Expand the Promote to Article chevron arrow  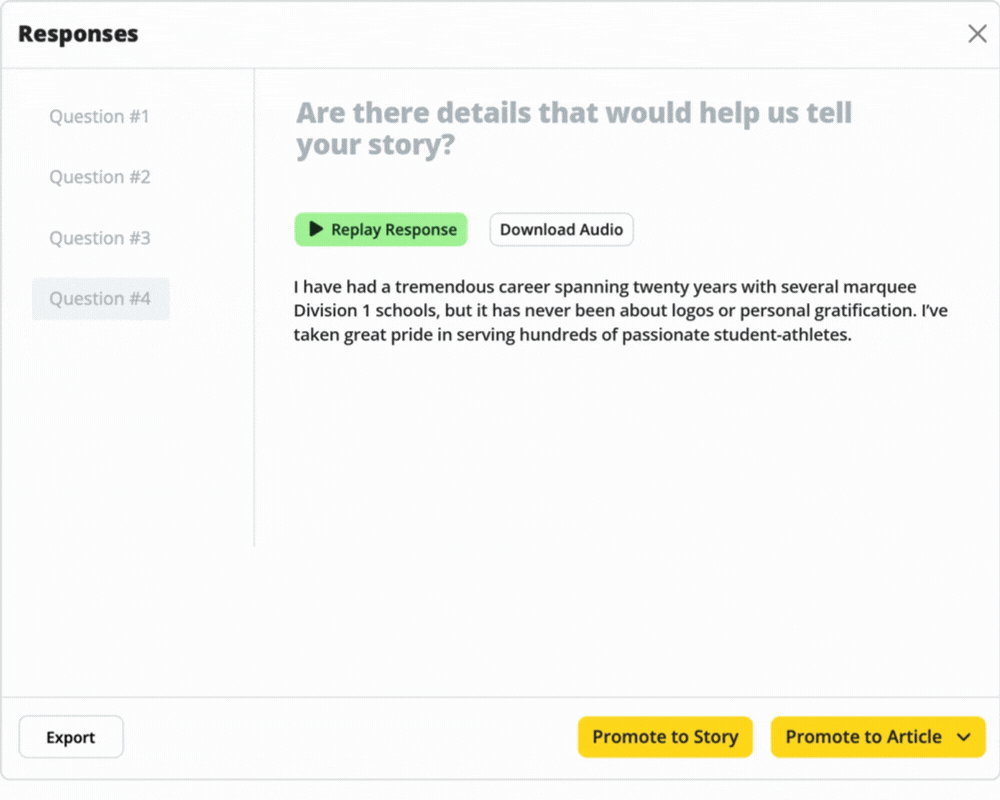point(964,737)
